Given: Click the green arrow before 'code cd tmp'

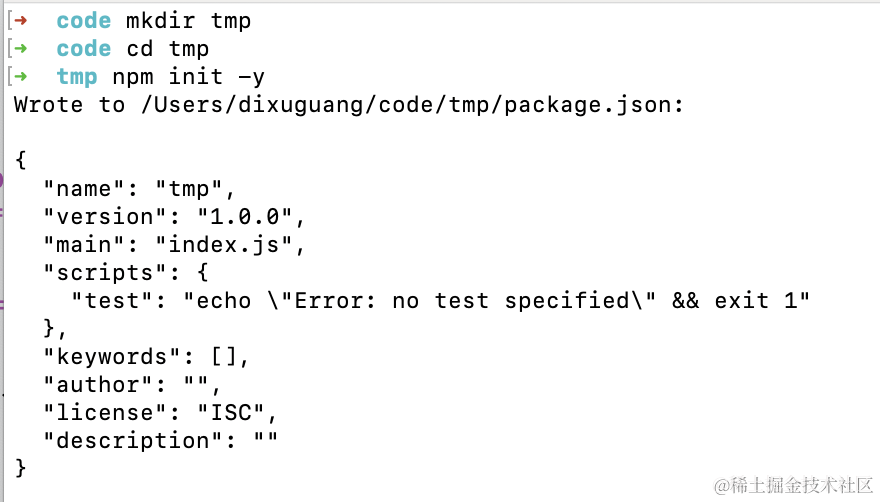Looking at the screenshot, I should click(x=21, y=49).
